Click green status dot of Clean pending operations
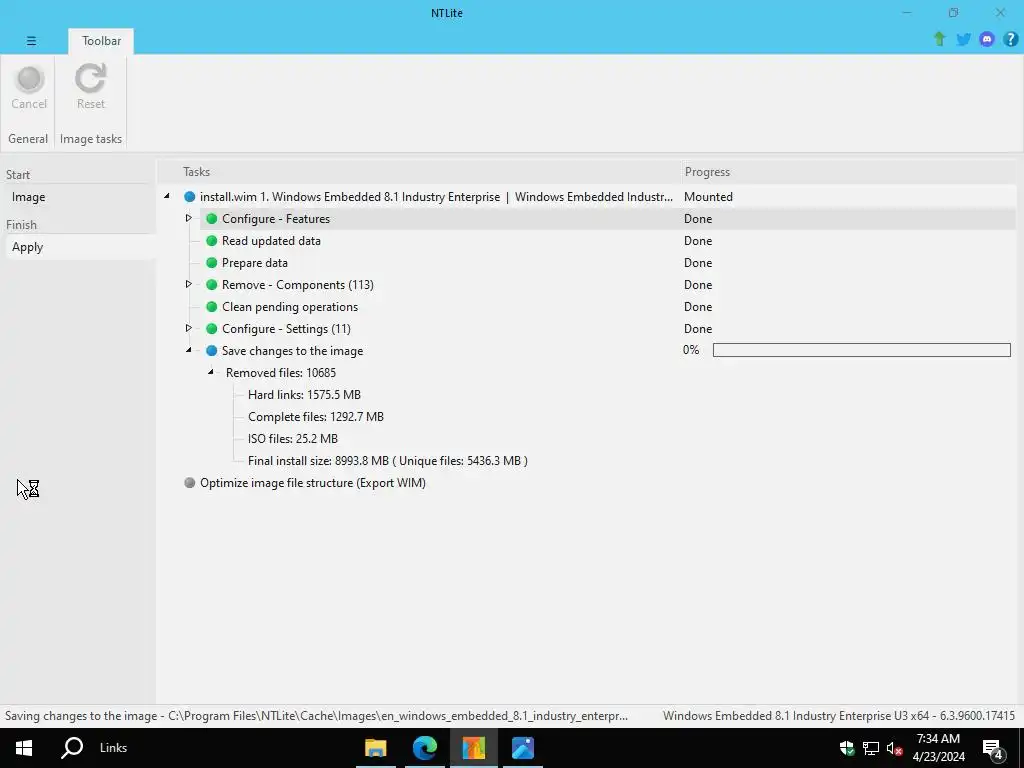The width and height of the screenshot is (1024, 768). click(x=212, y=307)
